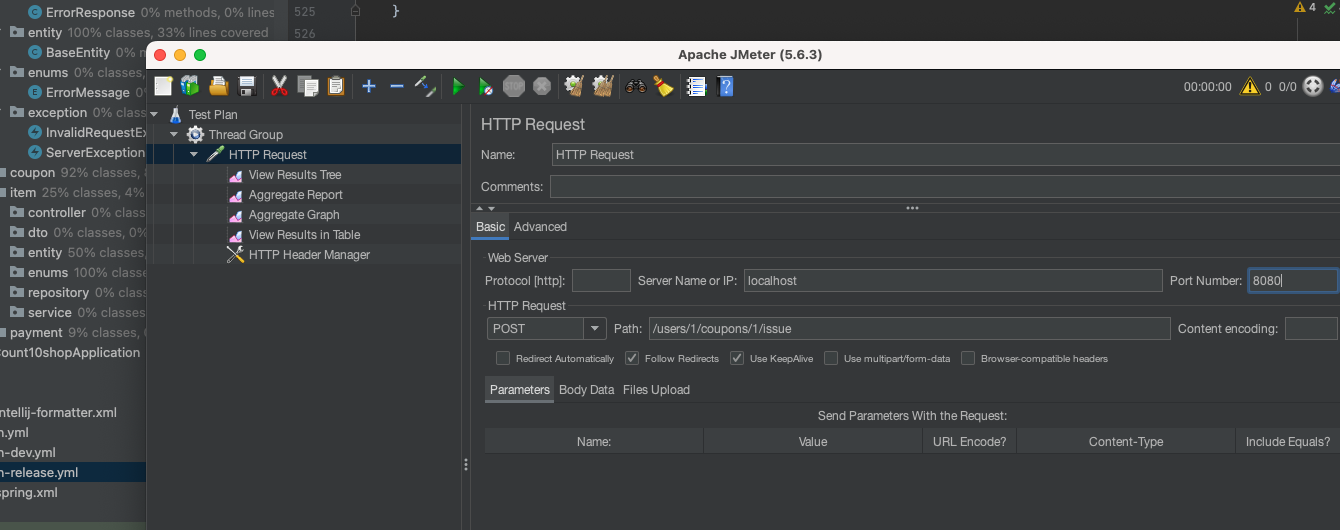Click the panel split handle dots beside the tree
This screenshot has width=1340, height=530.
coord(465,465)
